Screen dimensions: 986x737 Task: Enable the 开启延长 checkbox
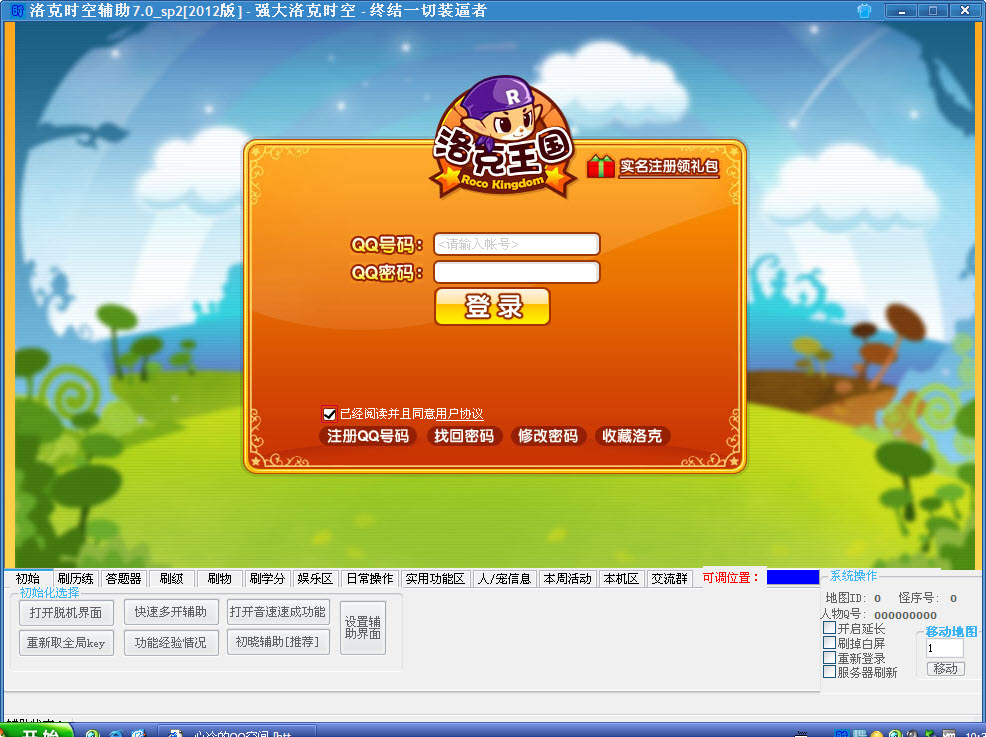[x=829, y=628]
